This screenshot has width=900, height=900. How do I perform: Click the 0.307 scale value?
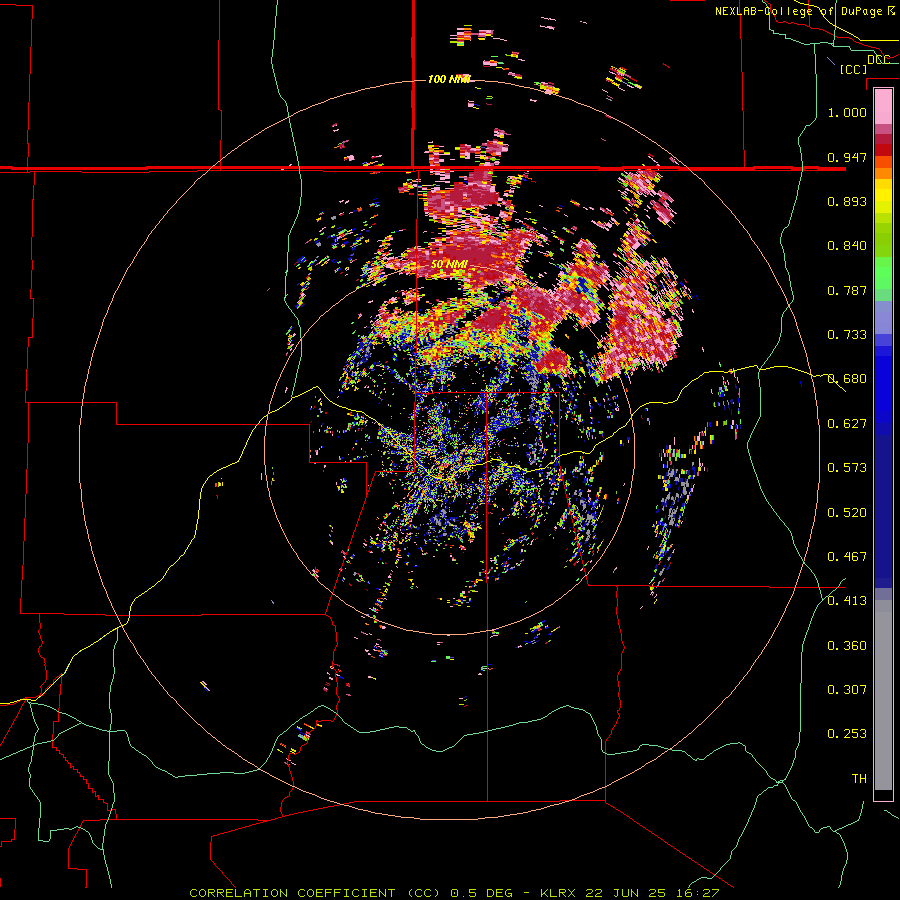point(847,690)
